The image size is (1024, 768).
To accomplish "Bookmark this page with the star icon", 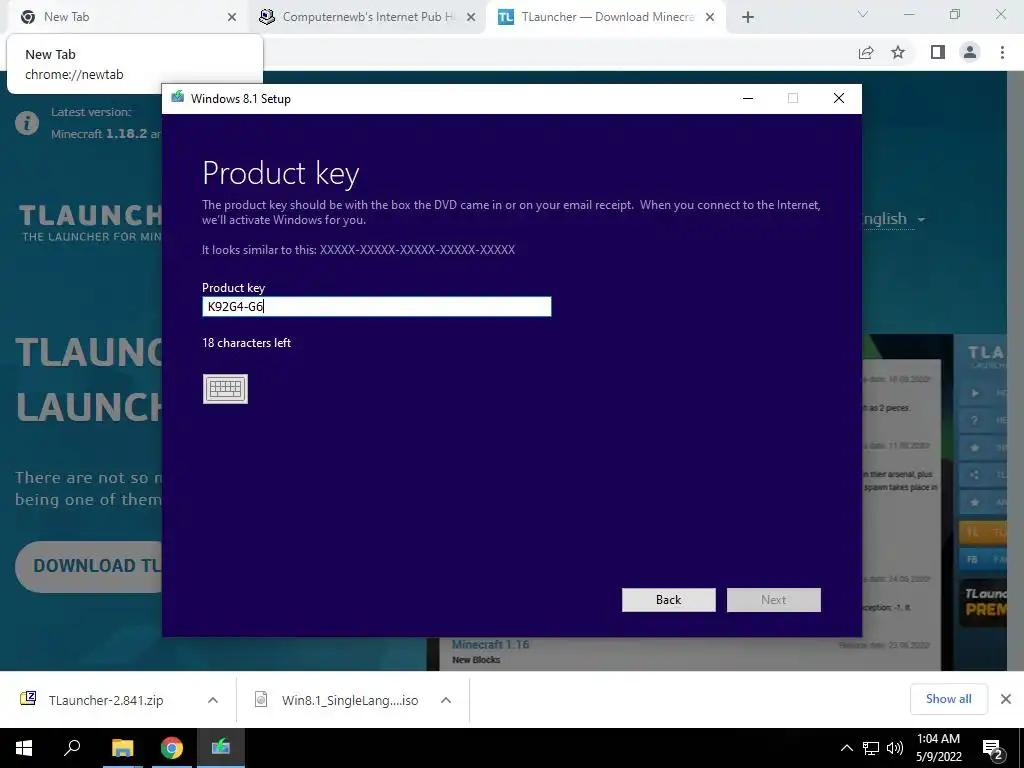I will click(899, 52).
